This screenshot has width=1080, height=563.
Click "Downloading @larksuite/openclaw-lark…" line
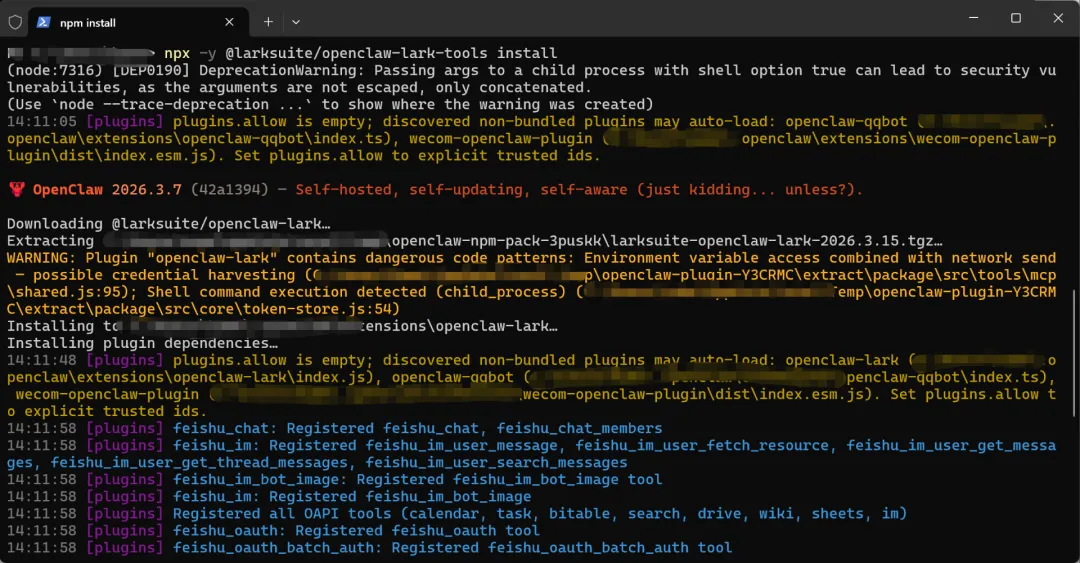[x=169, y=224]
